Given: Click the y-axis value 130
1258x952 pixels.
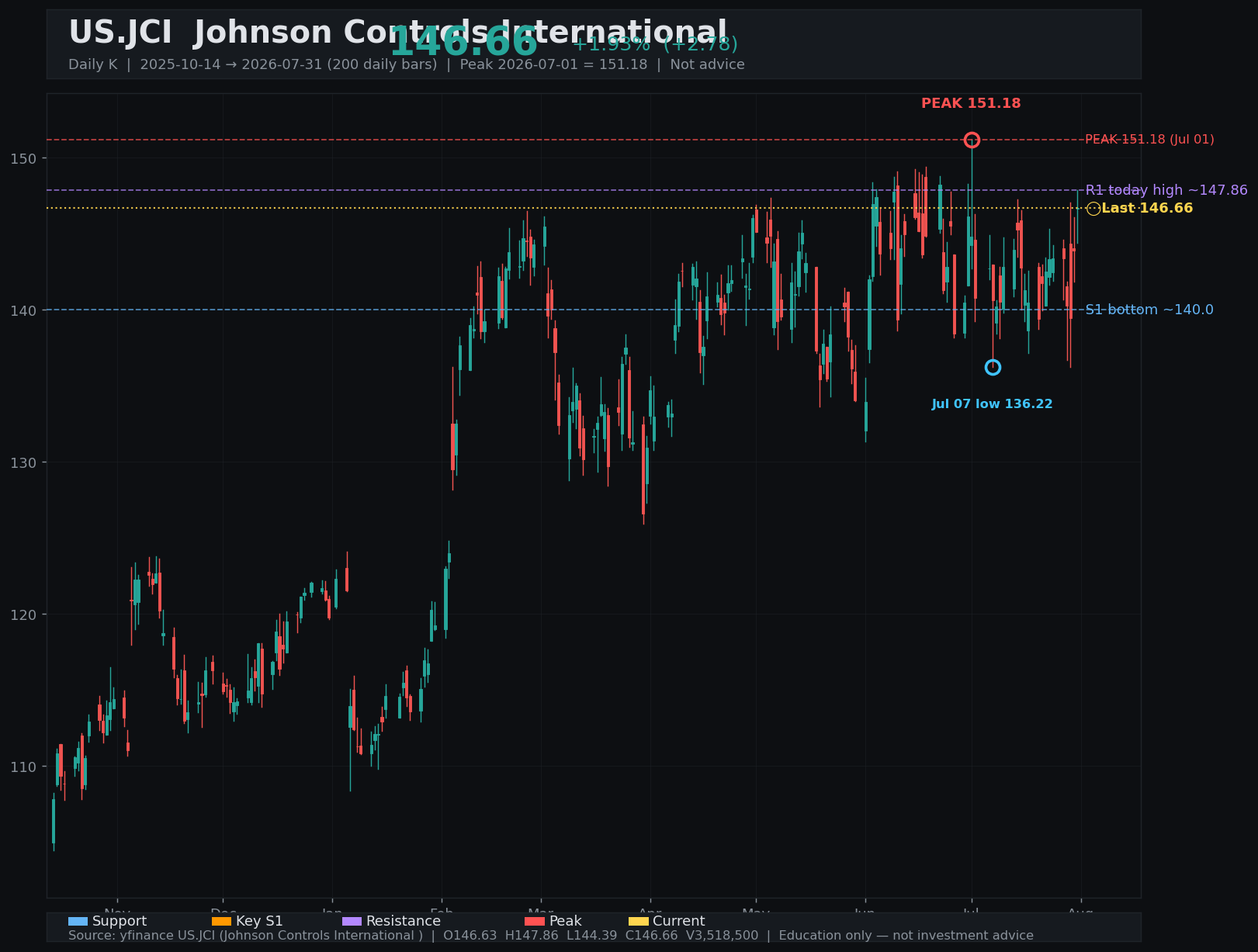Looking at the screenshot, I should (23, 462).
